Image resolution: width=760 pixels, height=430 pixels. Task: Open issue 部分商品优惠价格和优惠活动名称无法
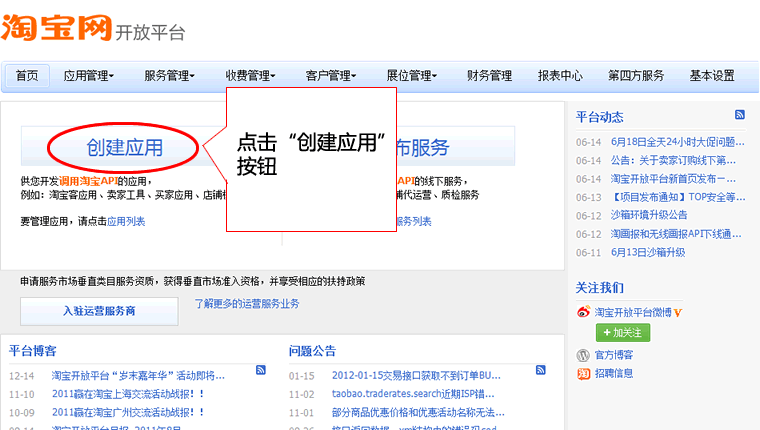[418, 413]
